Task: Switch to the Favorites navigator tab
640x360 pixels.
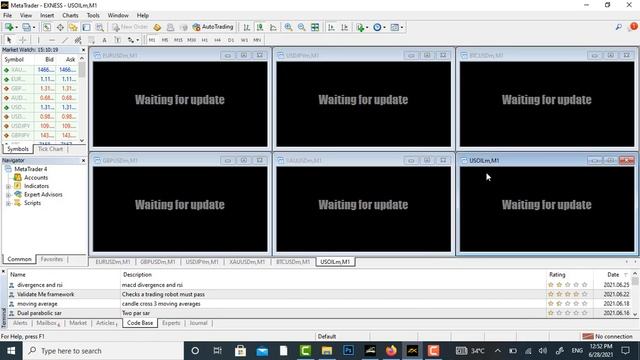Action: [x=51, y=259]
